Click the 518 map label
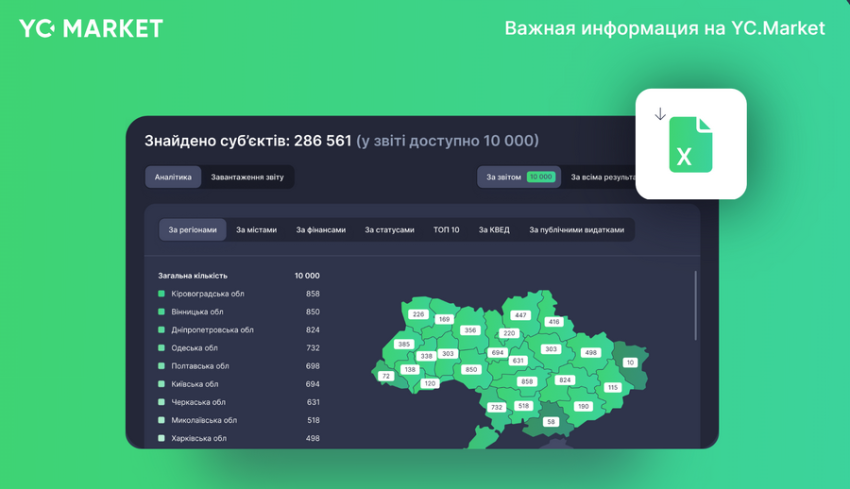Image resolution: width=850 pixels, height=489 pixels. point(523,406)
